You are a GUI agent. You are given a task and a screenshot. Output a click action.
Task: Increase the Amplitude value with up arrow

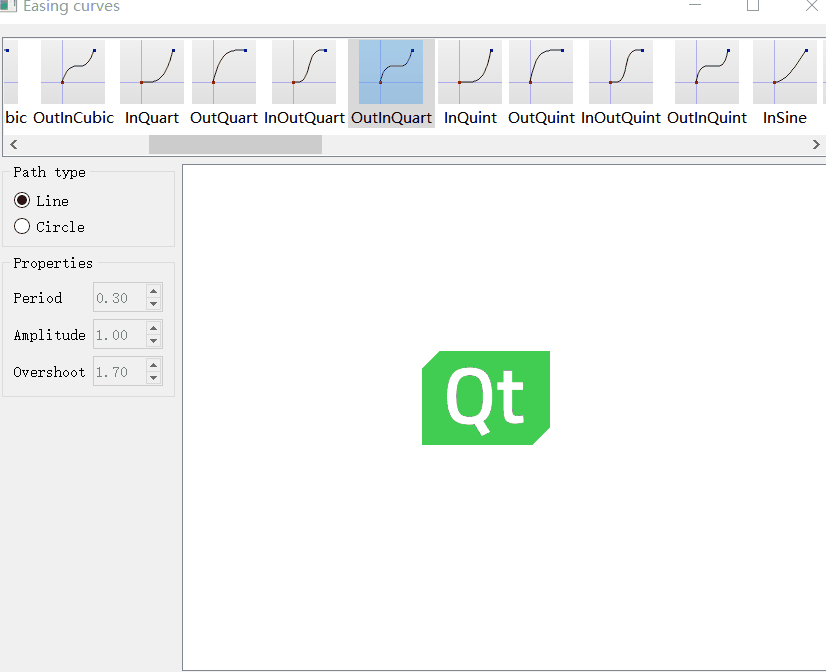[x=154, y=328]
